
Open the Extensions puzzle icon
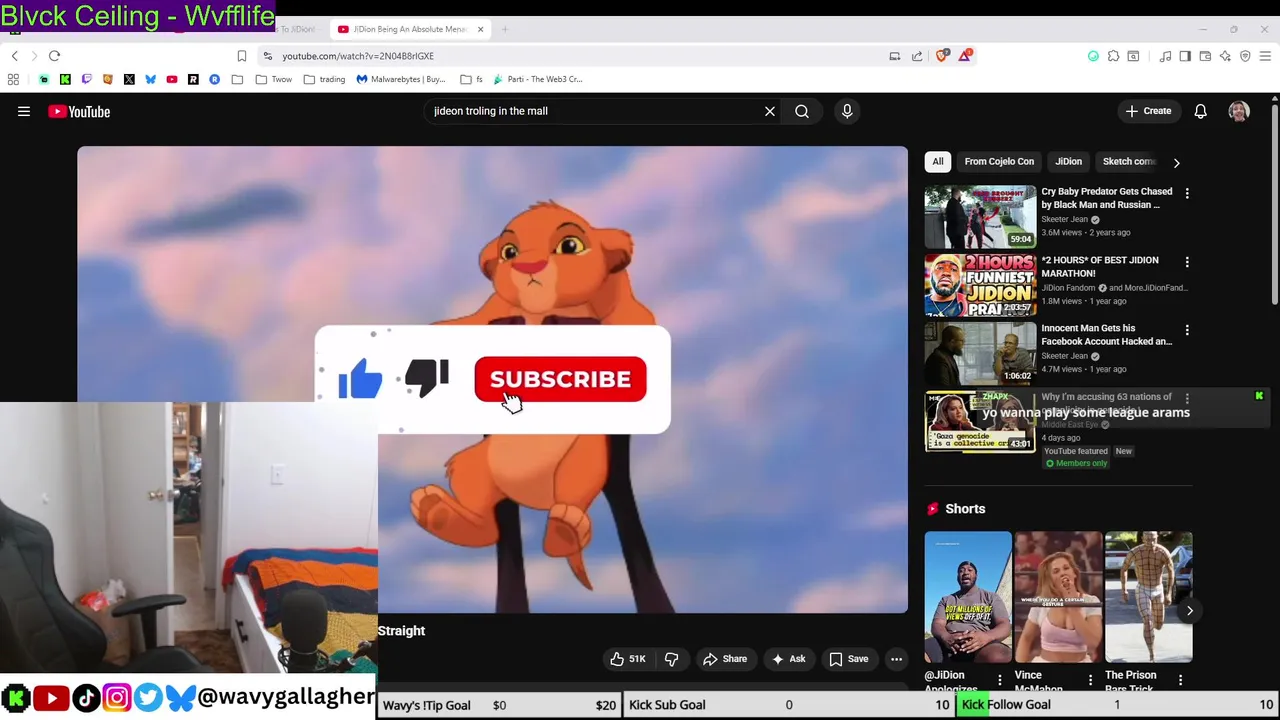[x=1113, y=56]
